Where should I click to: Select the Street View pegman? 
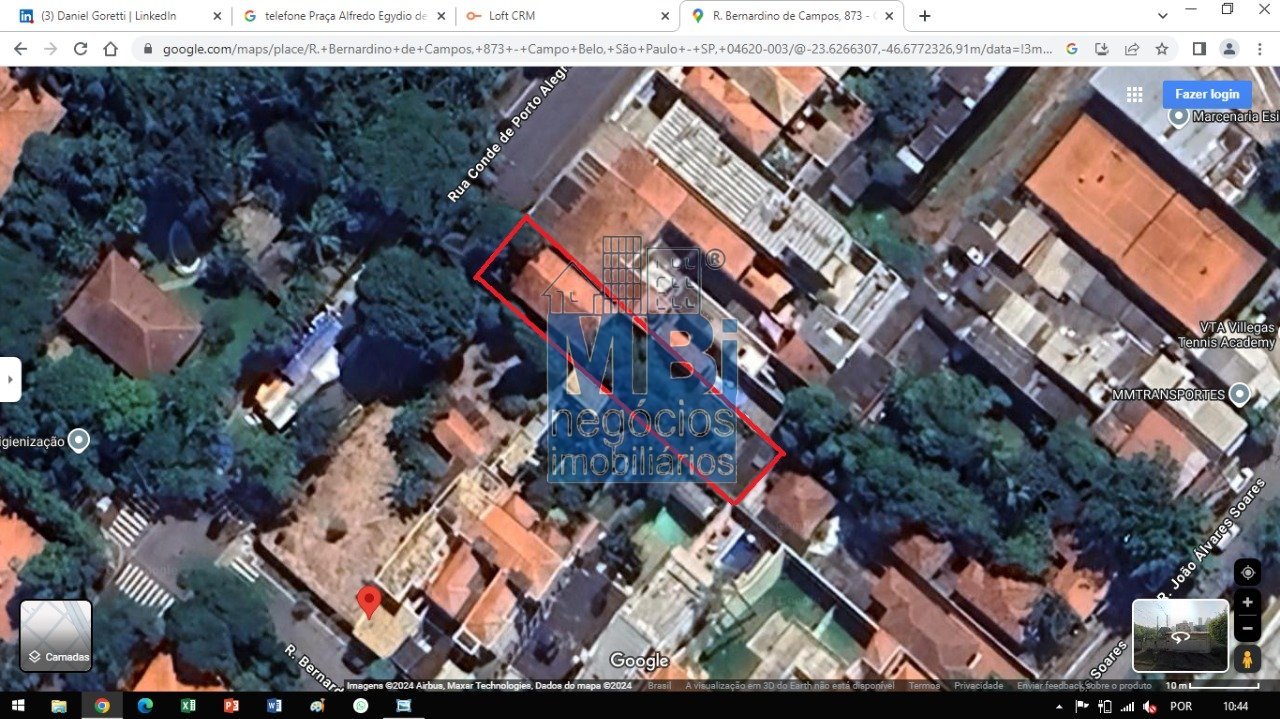(1247, 659)
